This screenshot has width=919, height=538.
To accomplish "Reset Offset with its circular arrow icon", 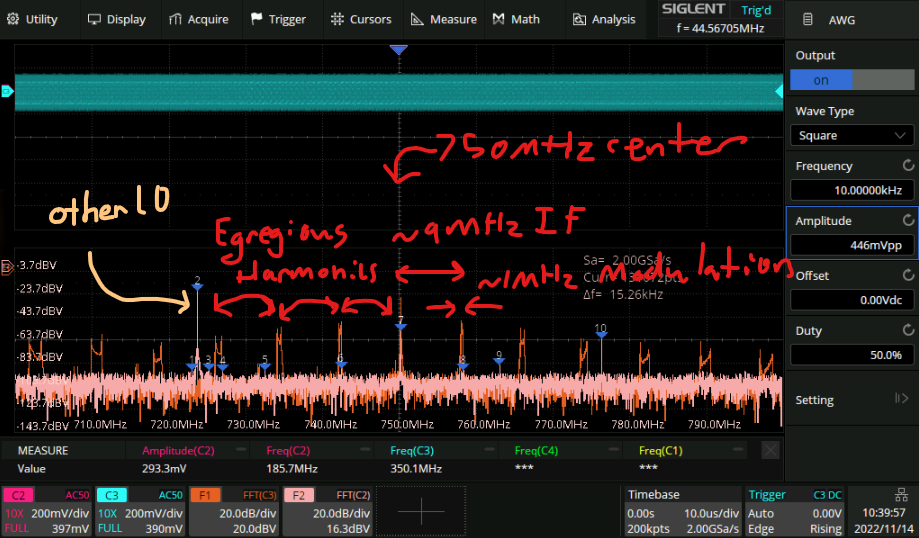I will 908,275.
